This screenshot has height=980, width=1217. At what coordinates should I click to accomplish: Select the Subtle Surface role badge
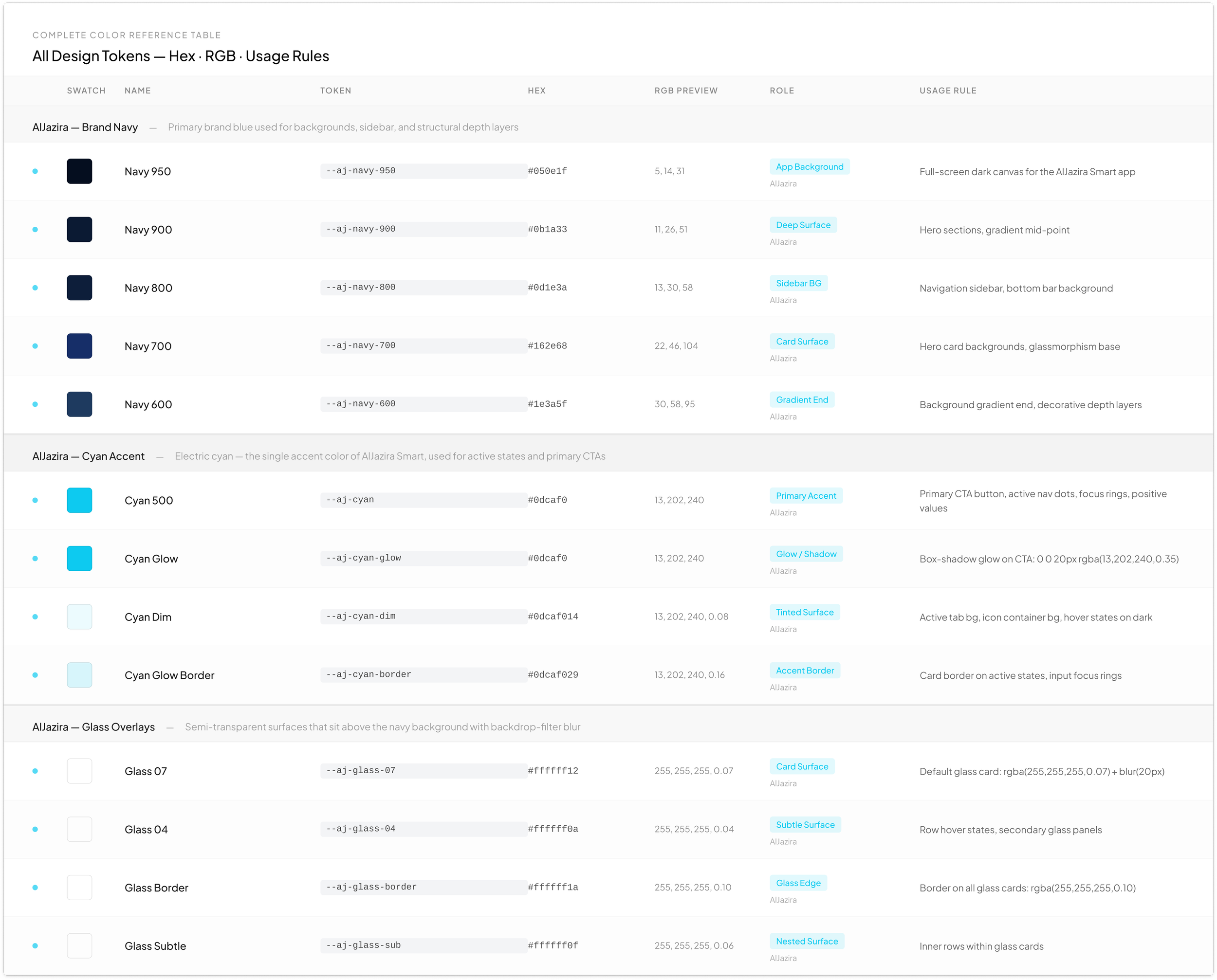tap(805, 824)
